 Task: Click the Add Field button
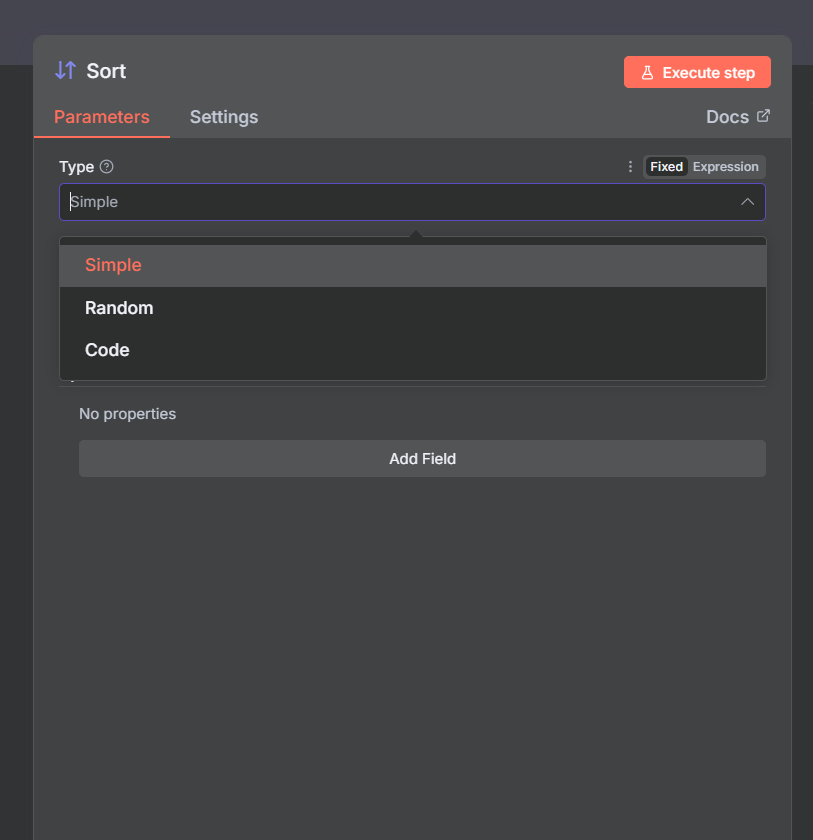point(422,459)
